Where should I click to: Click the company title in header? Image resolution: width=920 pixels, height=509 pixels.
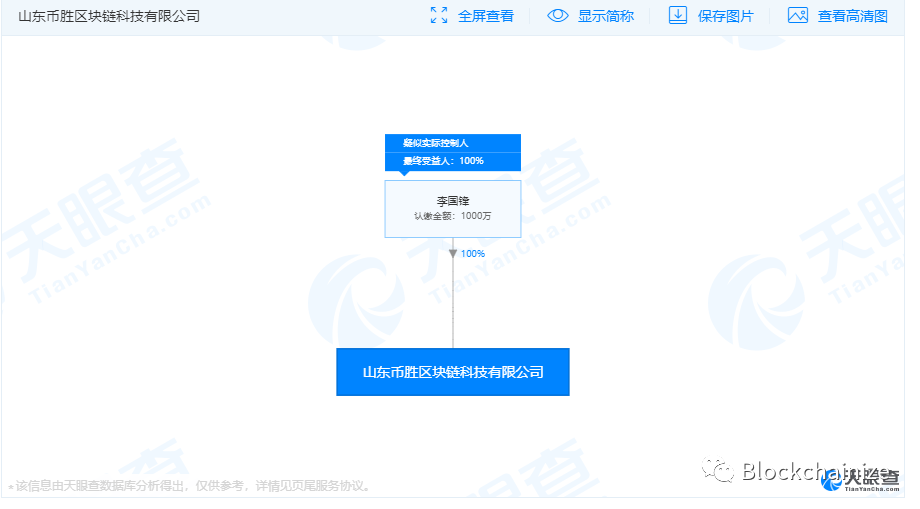click(x=109, y=16)
